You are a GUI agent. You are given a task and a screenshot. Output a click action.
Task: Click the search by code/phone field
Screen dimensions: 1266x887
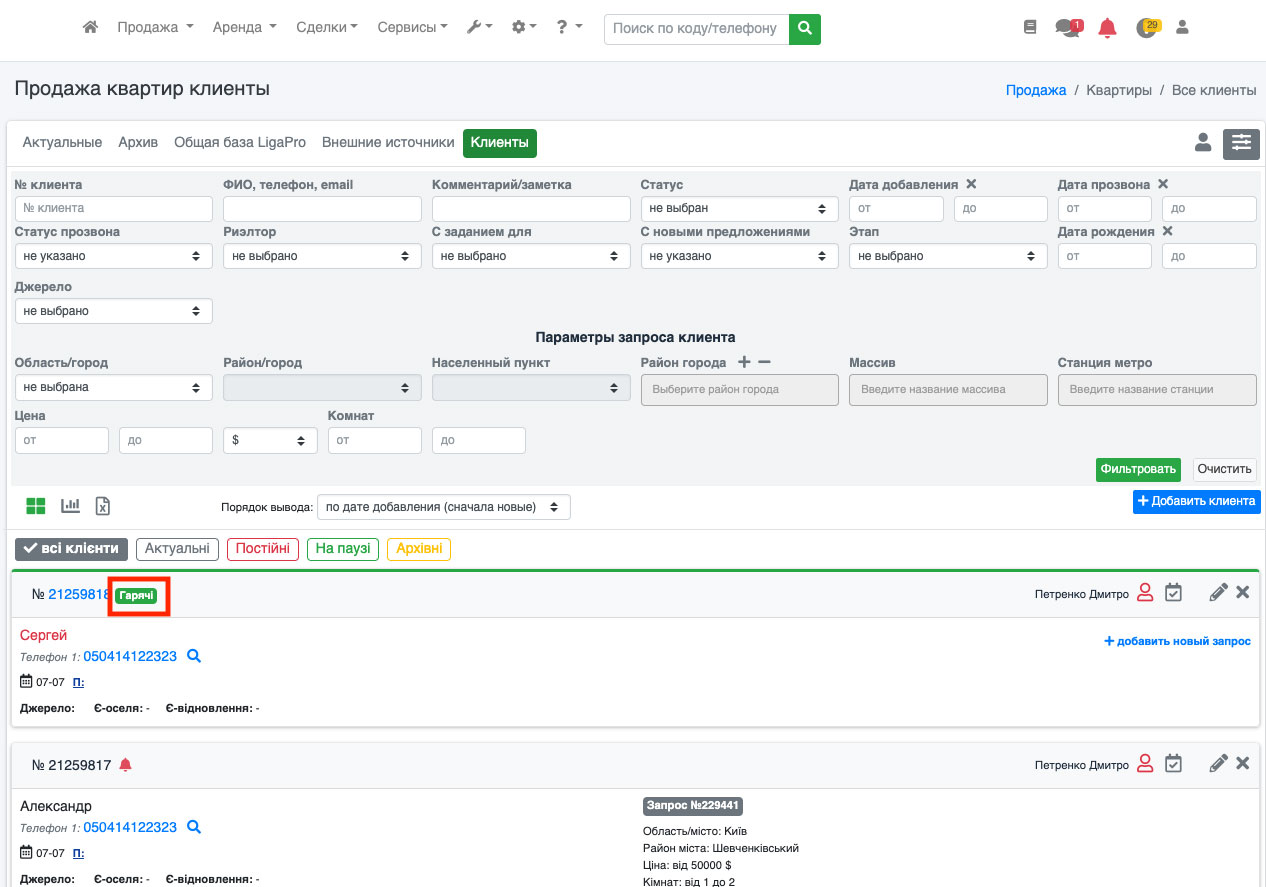pyautogui.click(x=696, y=29)
